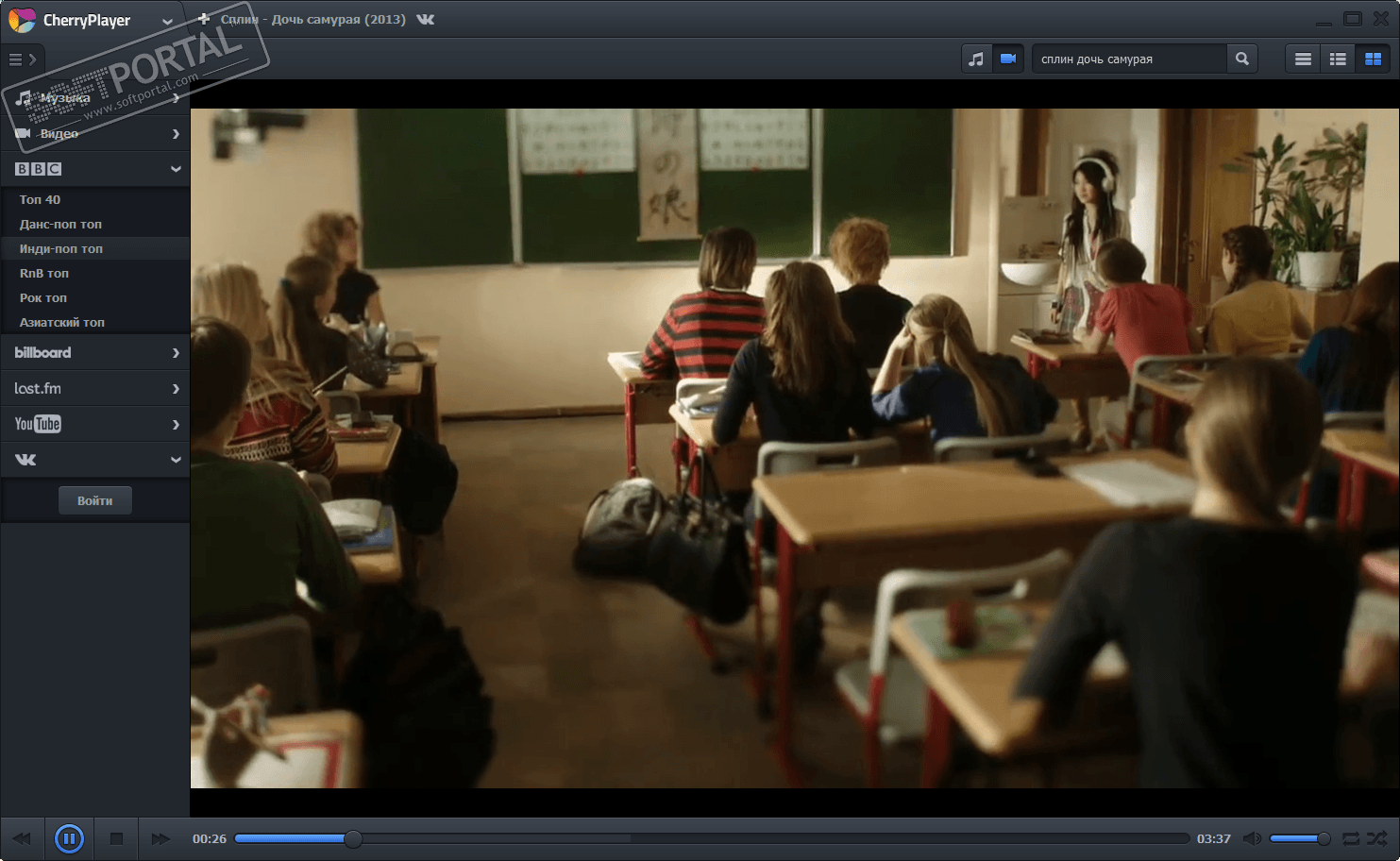This screenshot has height=861, width=1400.
Task: Click the Войти login button
Action: (94, 500)
